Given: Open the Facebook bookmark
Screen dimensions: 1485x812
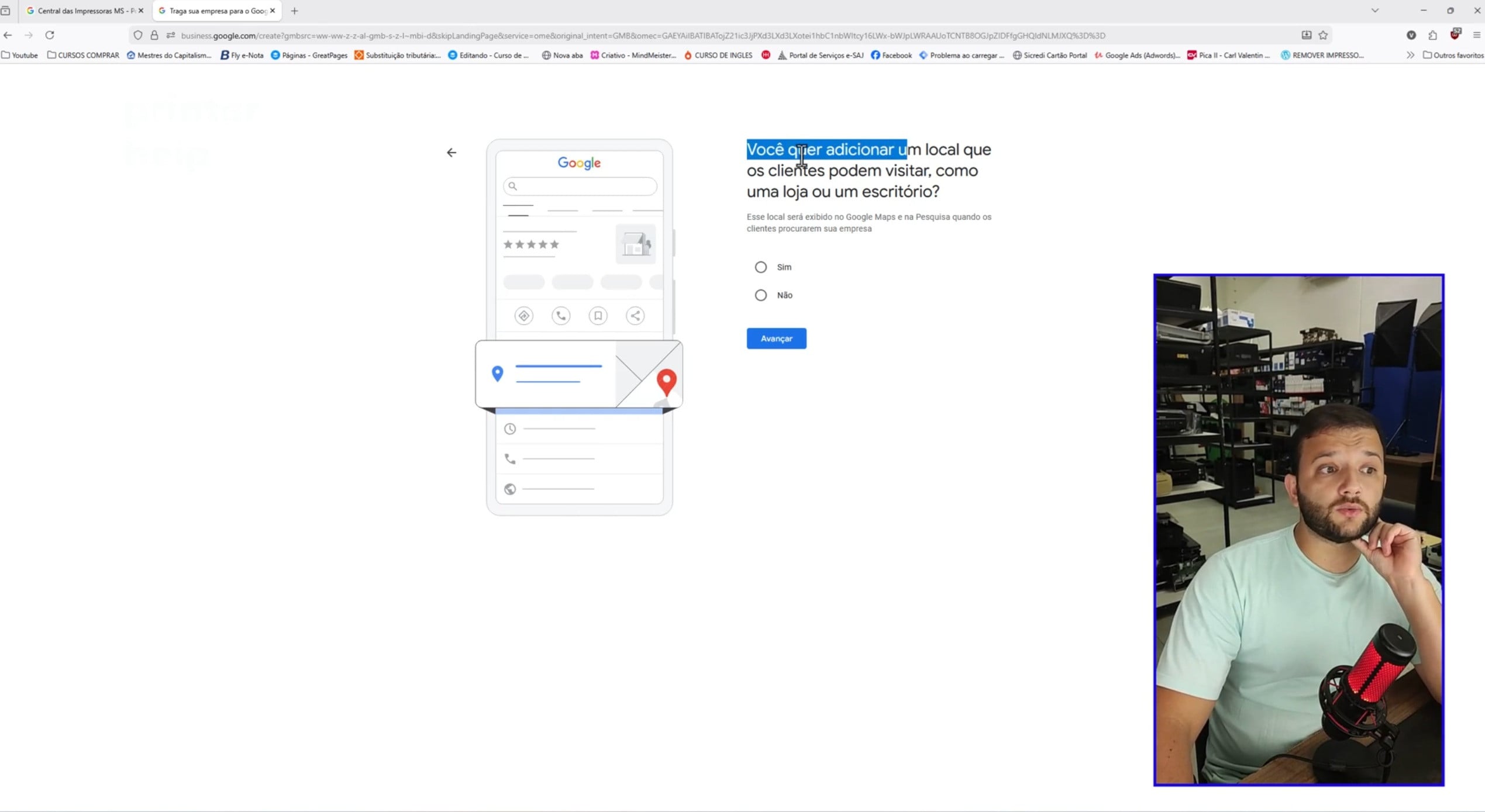Looking at the screenshot, I should [891, 55].
